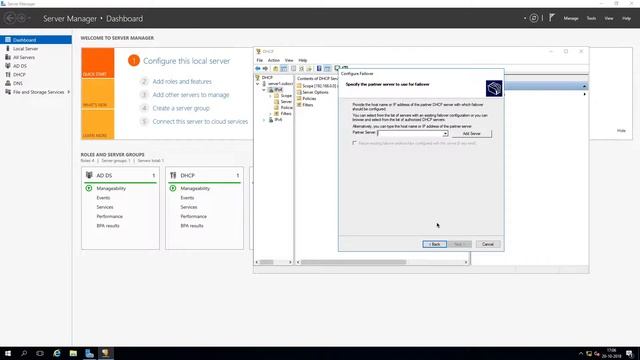Image resolution: width=640 pixels, height=360 pixels.
Task: Click Server Manager back navigation arrow
Action: pos(10,18)
